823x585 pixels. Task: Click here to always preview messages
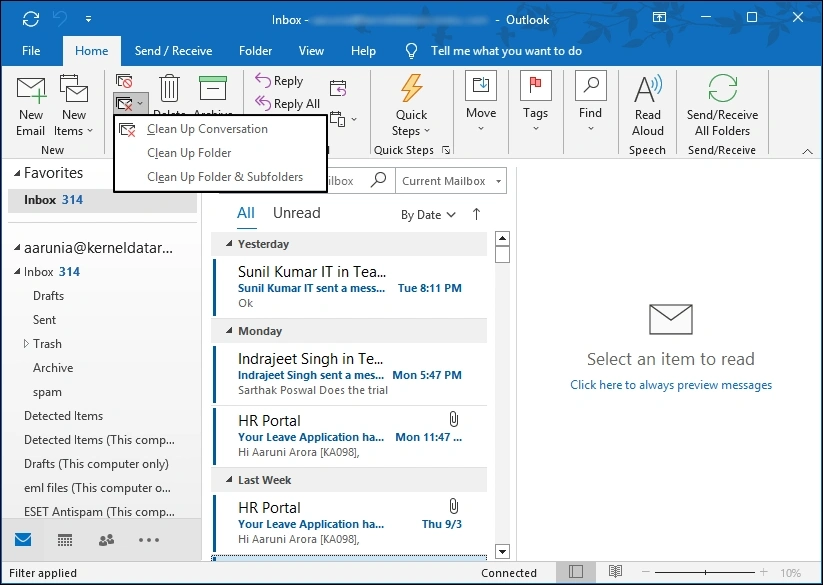click(x=671, y=385)
